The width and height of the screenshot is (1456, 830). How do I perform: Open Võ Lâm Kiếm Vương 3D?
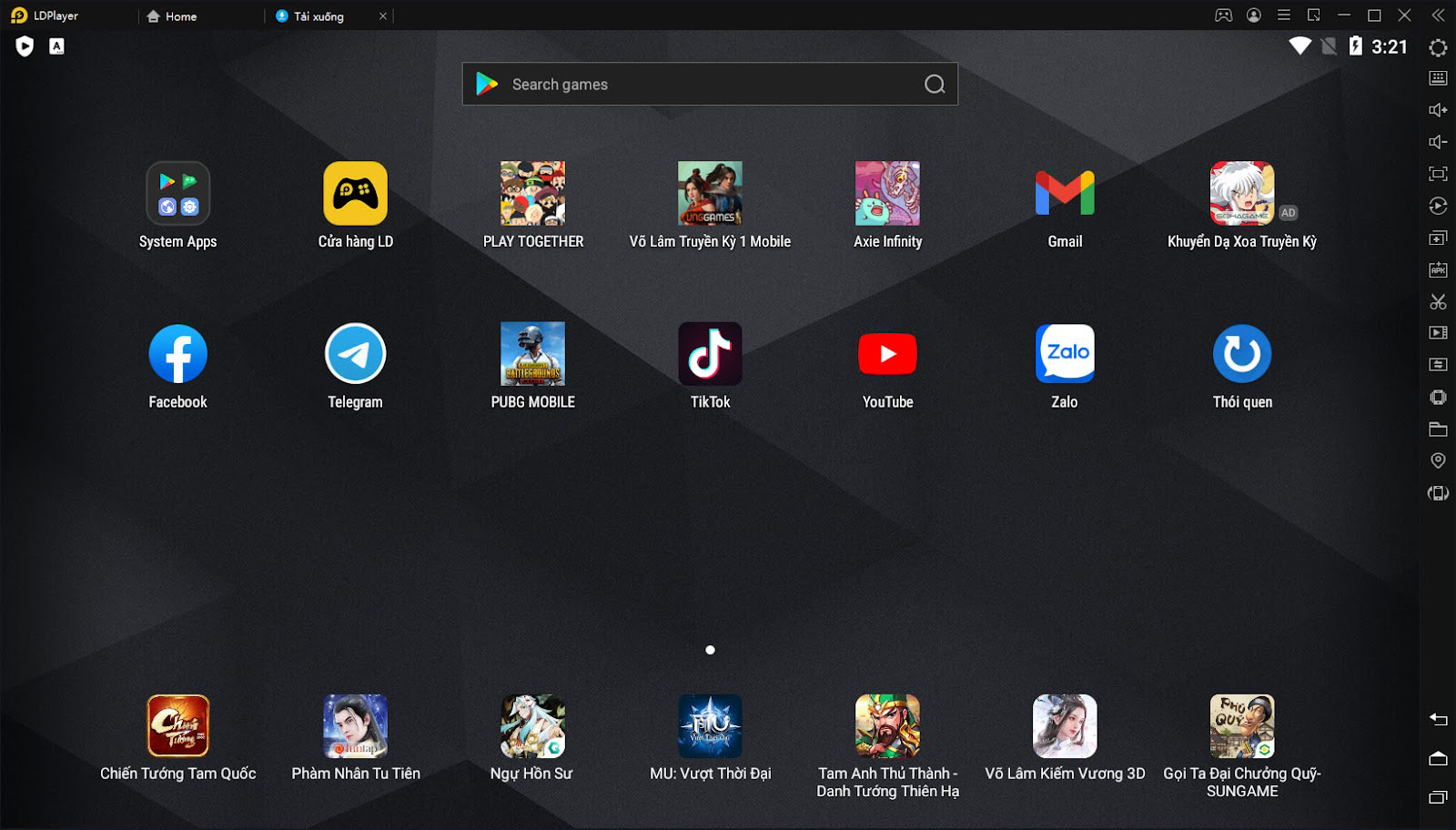click(x=1065, y=726)
